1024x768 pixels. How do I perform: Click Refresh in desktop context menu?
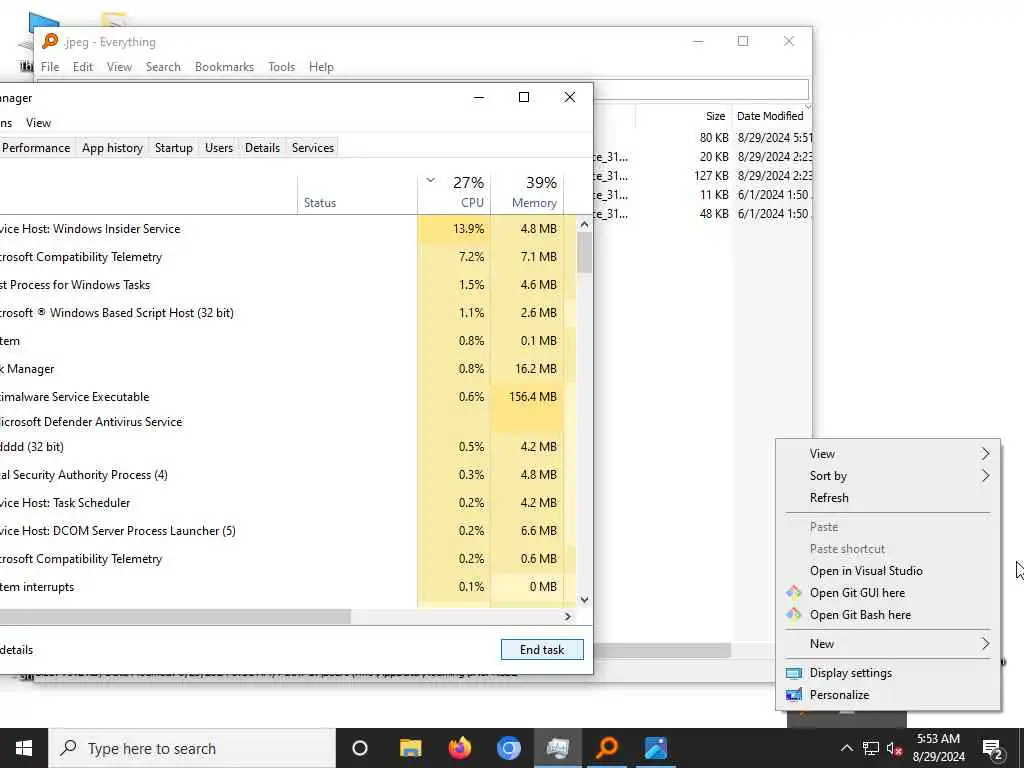(x=888, y=498)
